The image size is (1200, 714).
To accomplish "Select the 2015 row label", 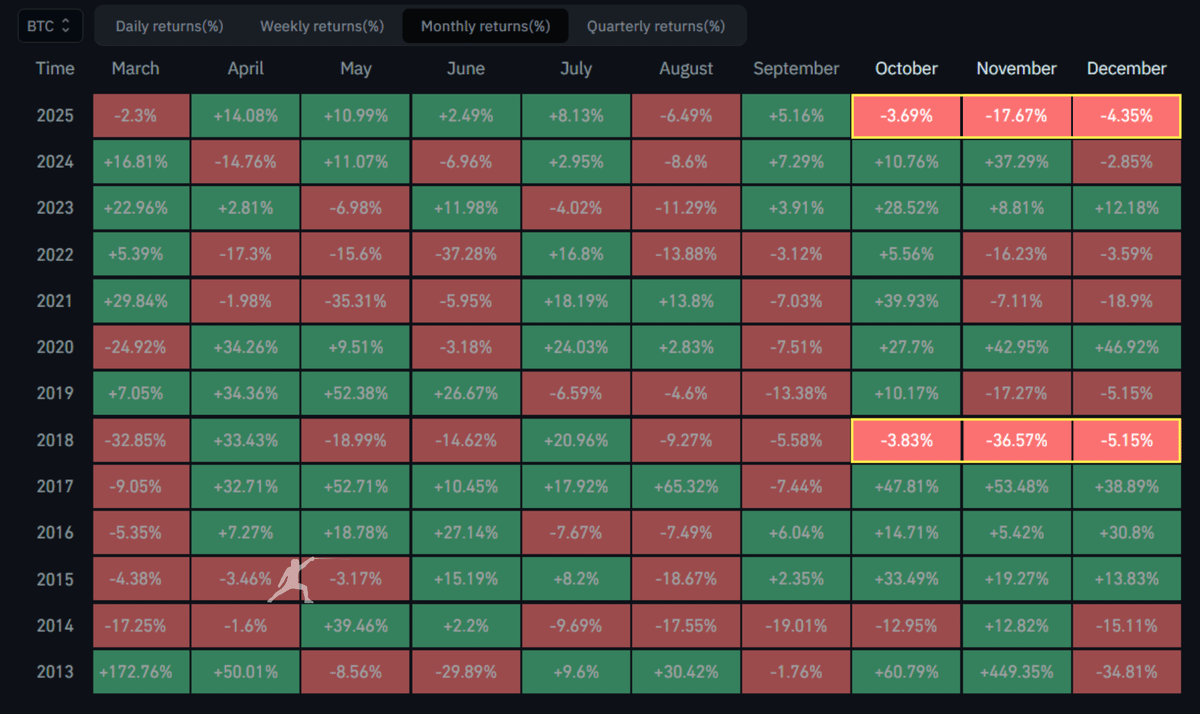I will click(x=55, y=578).
